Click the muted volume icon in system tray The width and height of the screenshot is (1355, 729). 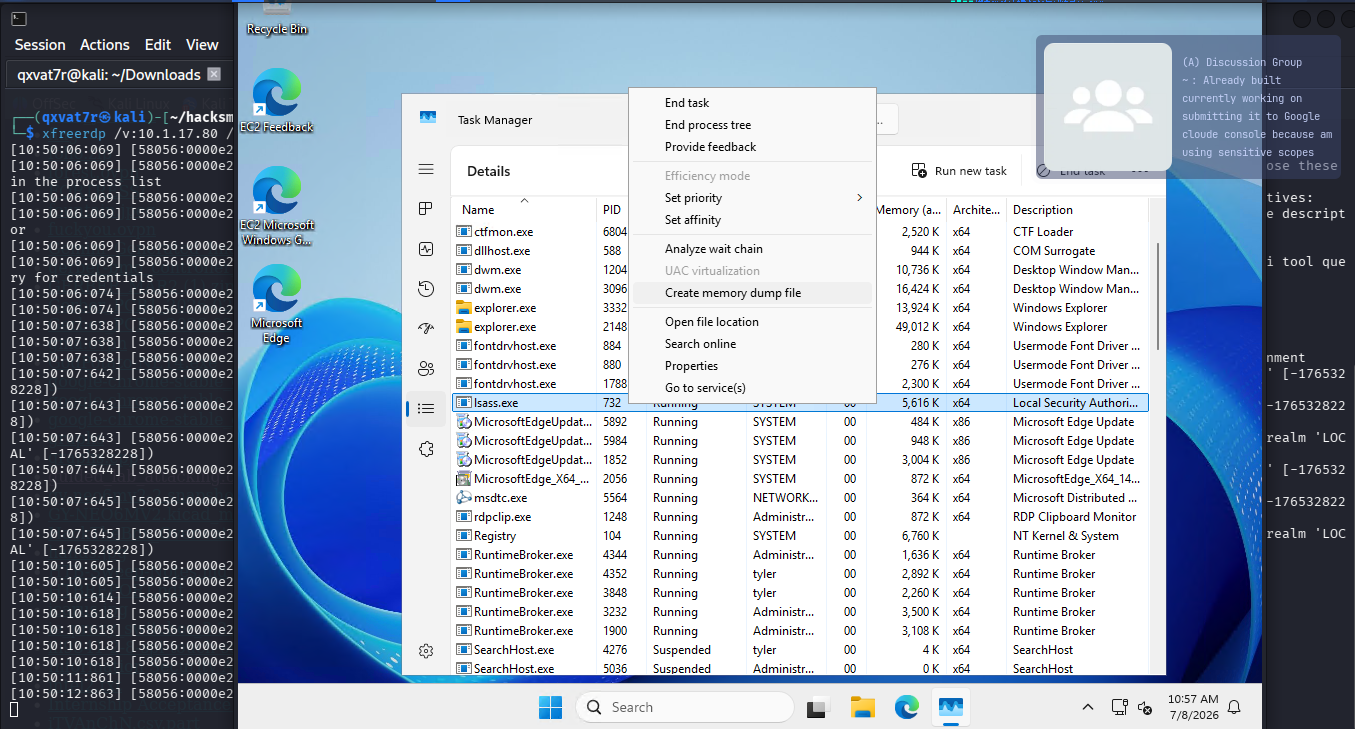click(x=1146, y=707)
